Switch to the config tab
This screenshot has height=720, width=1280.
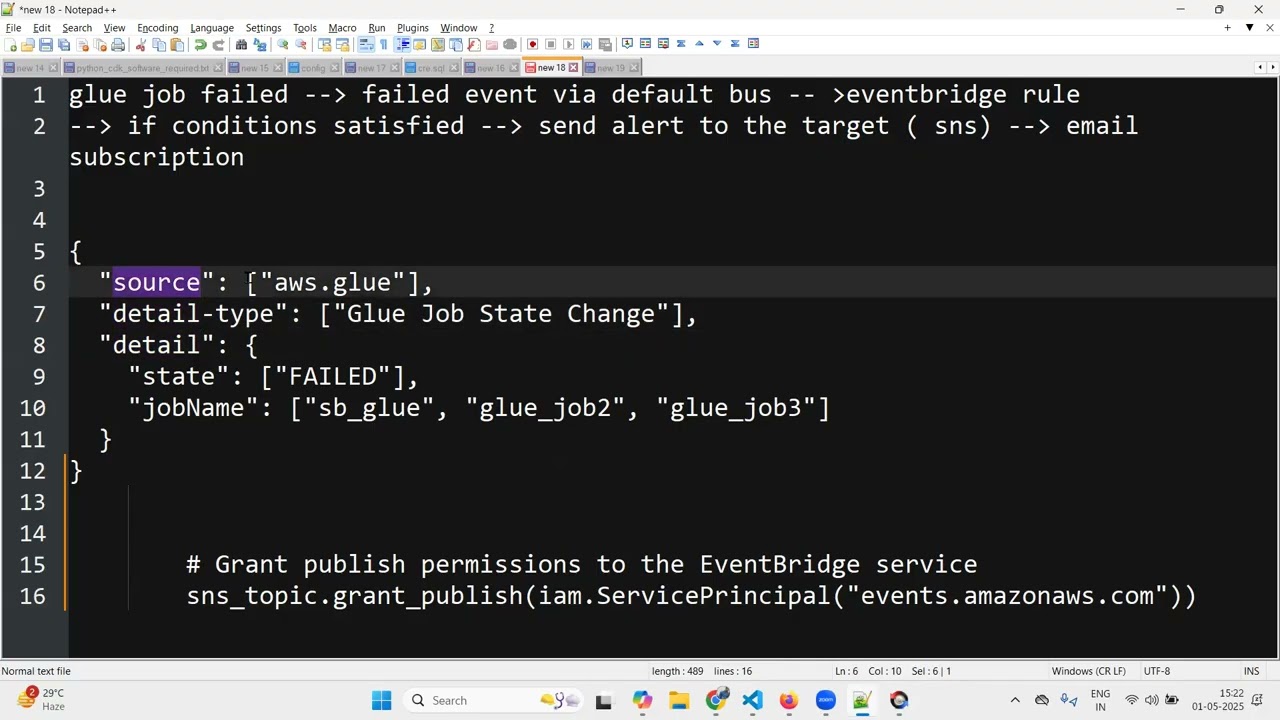(x=313, y=68)
